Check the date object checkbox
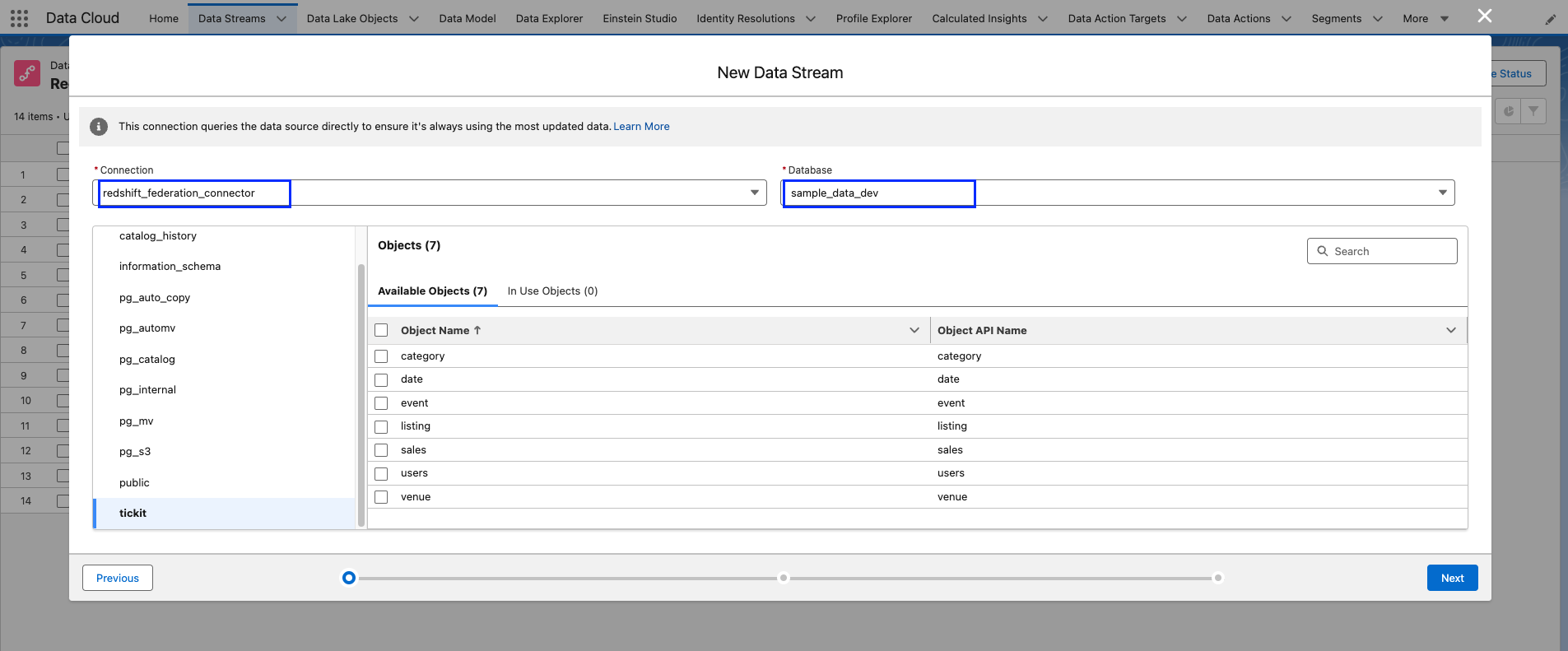This screenshot has width=1568, height=651. coord(381,380)
